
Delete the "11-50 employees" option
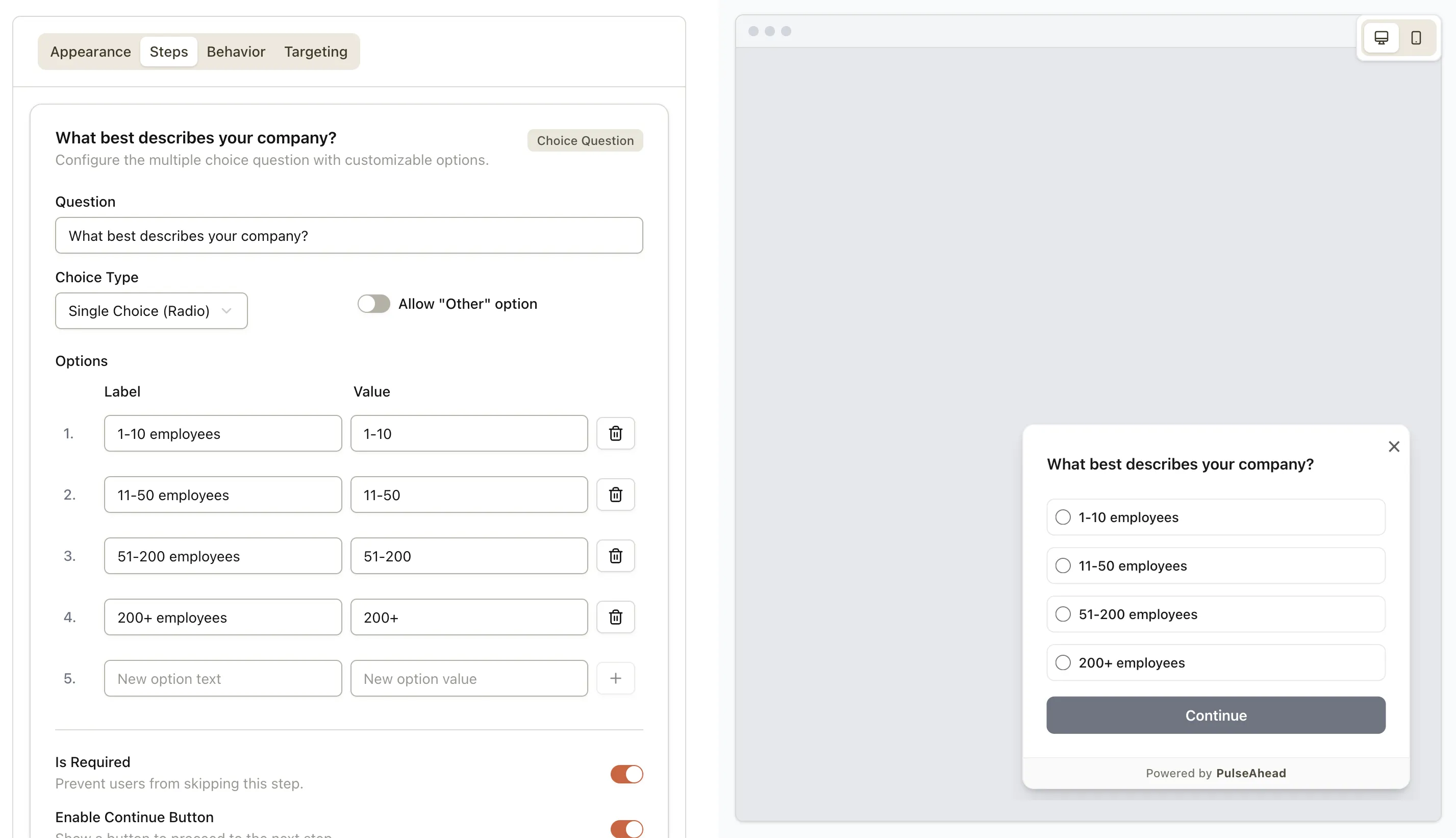coord(615,495)
